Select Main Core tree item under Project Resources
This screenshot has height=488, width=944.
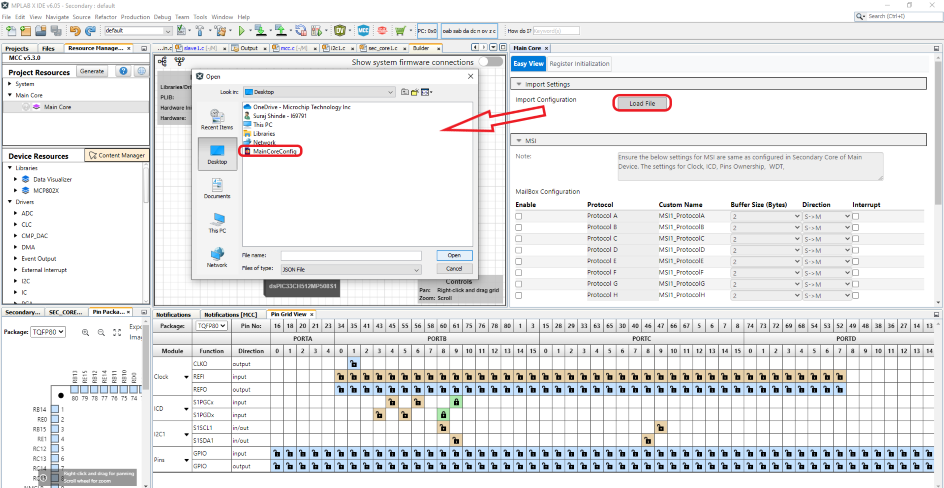pyautogui.click(x=58, y=107)
